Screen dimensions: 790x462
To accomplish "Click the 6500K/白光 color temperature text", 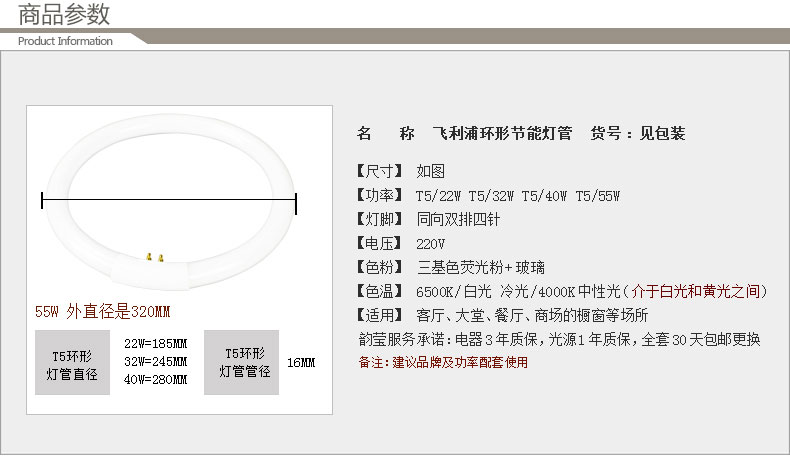I will [x=453, y=291].
